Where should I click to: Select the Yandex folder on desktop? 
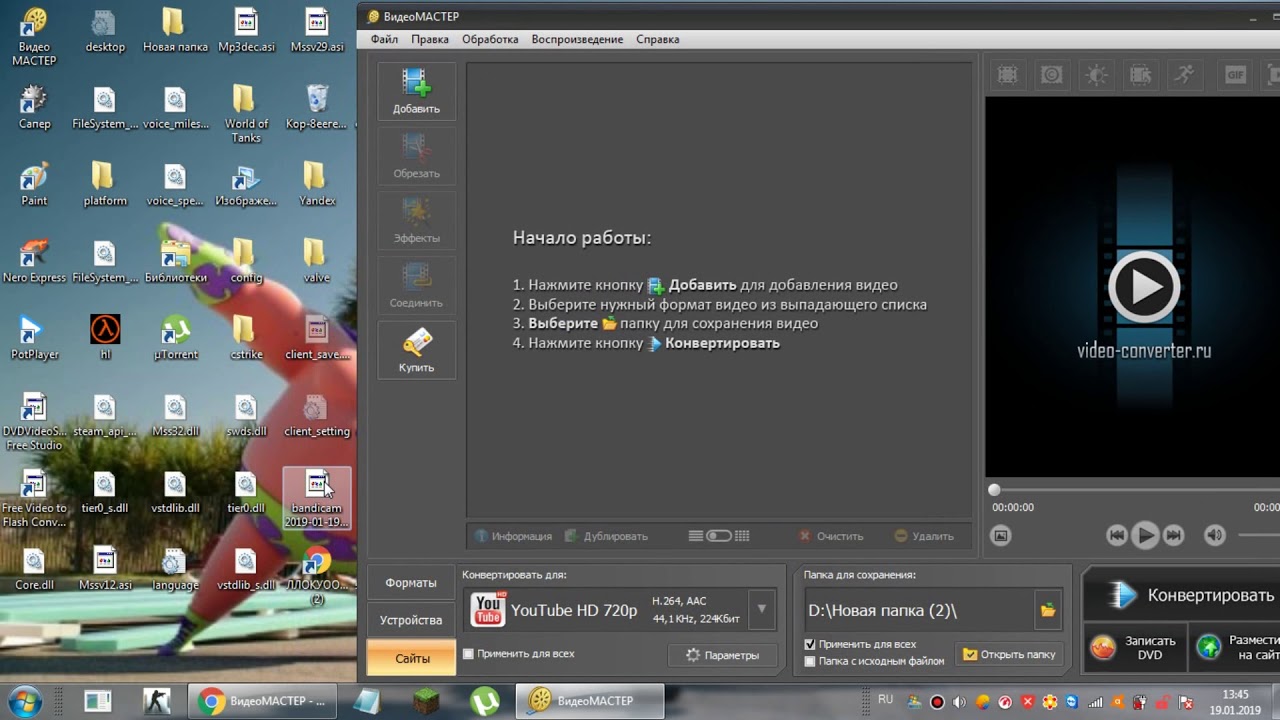(316, 183)
